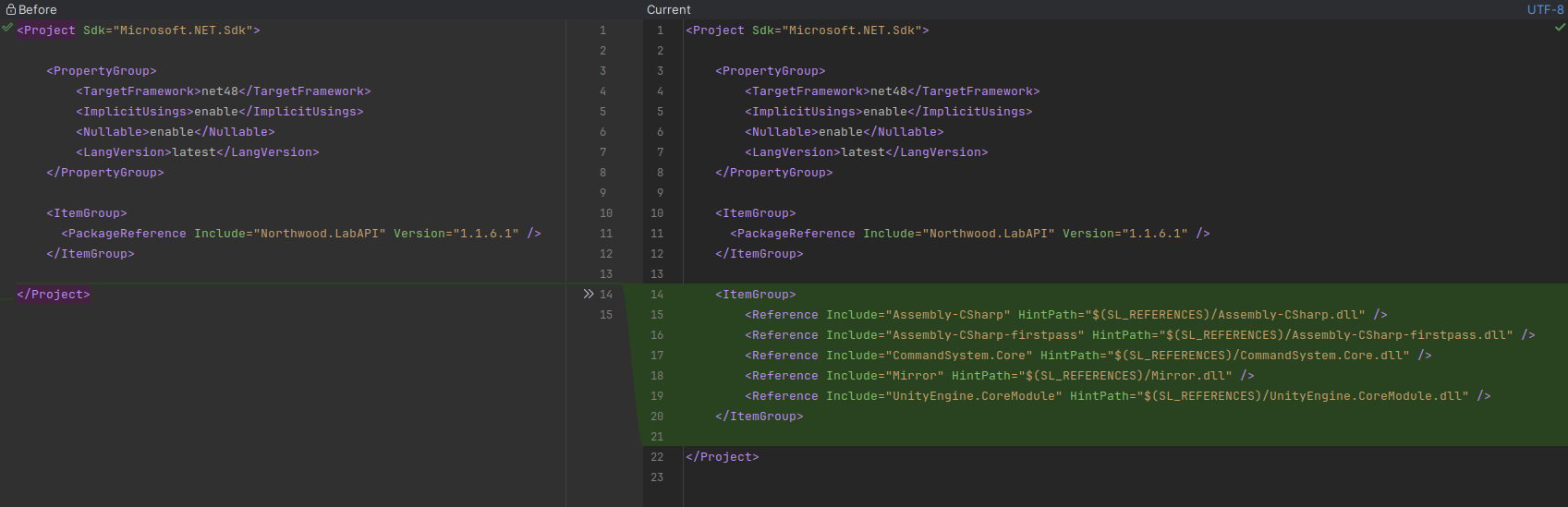Click the Assembly-CSharp.dll reference line
Viewport: 1568px width, 507px height.
1066,315
